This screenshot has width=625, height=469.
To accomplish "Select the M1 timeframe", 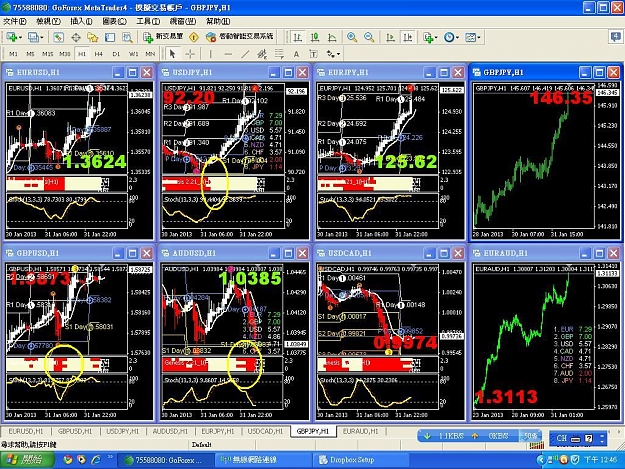I will click(x=13, y=54).
